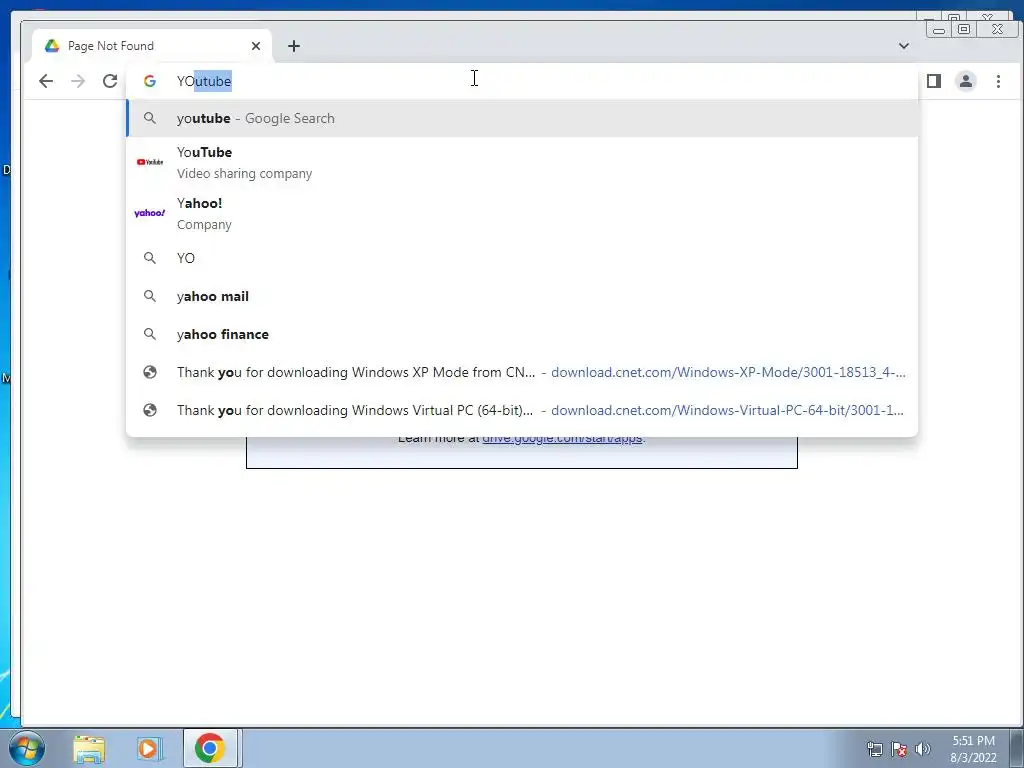Select Yahoo! Company suggestion
The width and height of the screenshot is (1024, 768).
point(522,213)
